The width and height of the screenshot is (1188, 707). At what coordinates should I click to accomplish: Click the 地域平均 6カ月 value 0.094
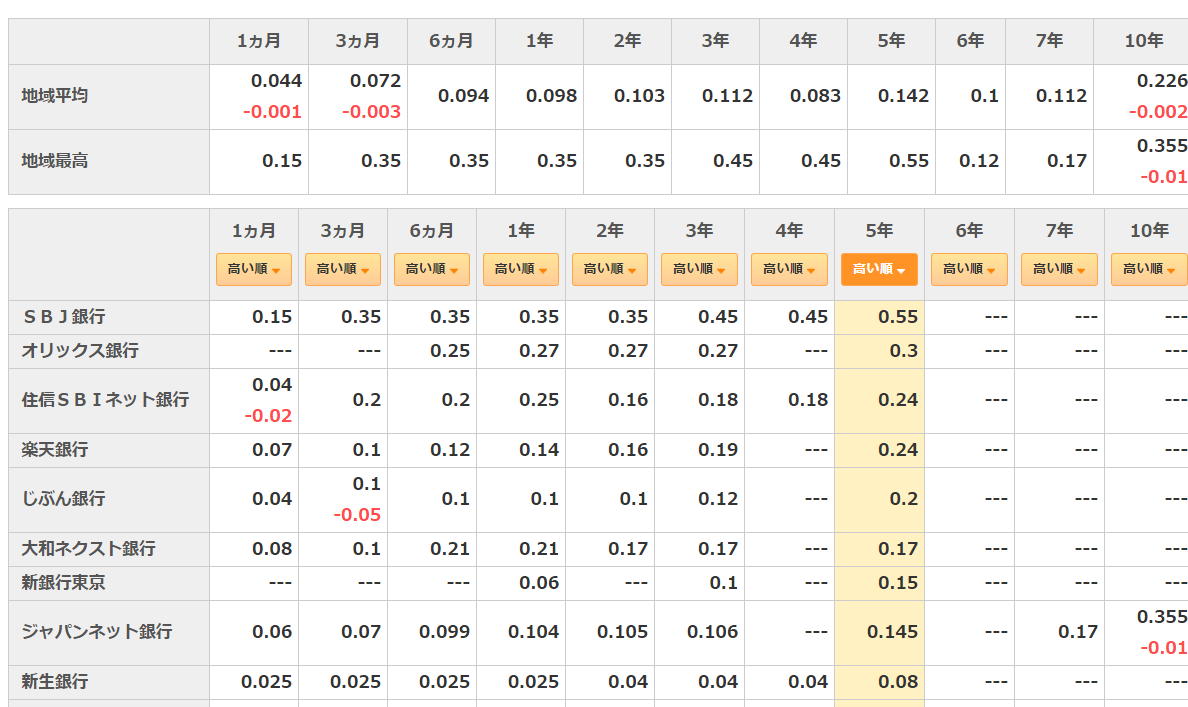[x=463, y=96]
